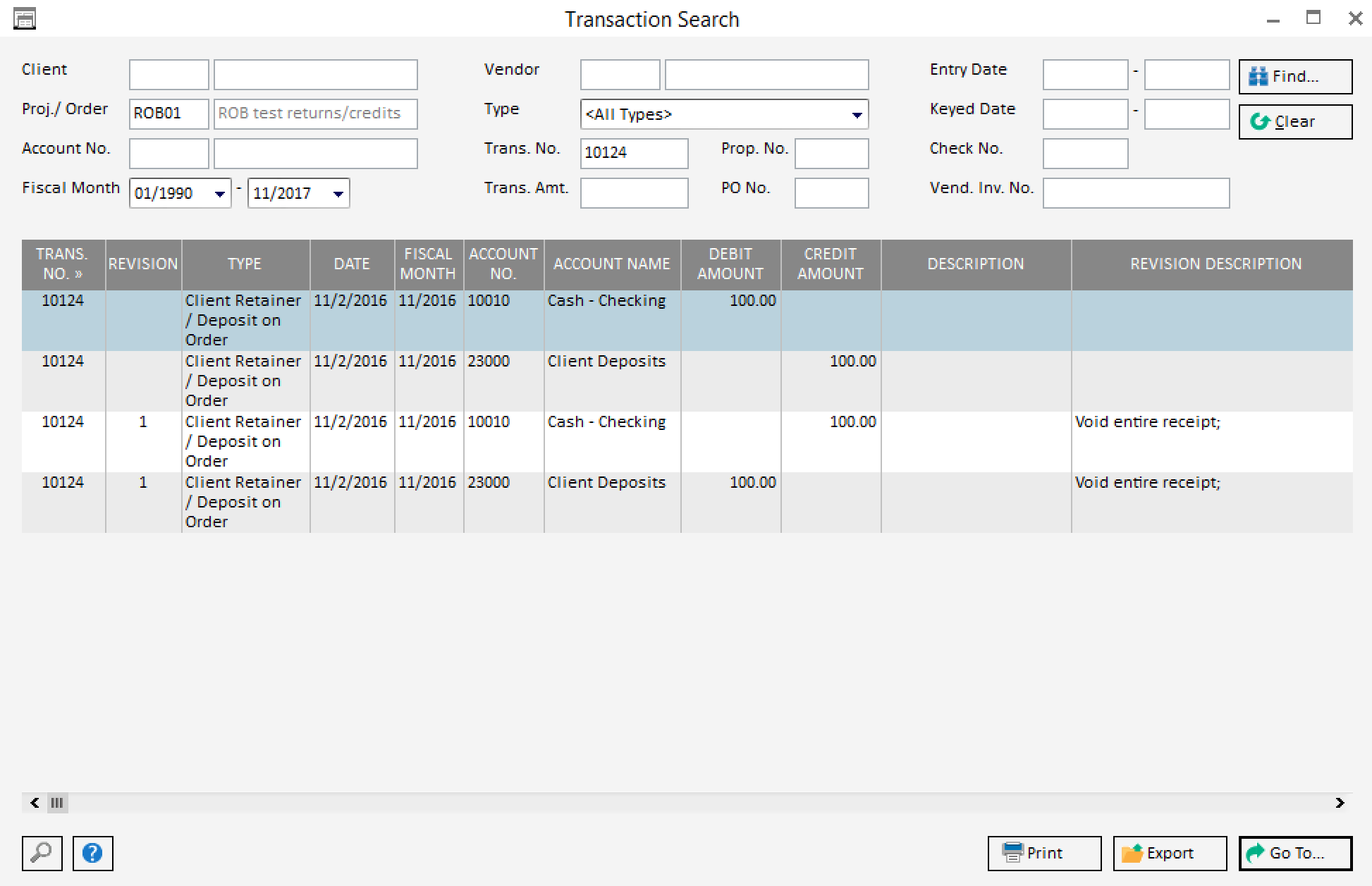Sort results by the TRANS. NO. column

point(62,264)
